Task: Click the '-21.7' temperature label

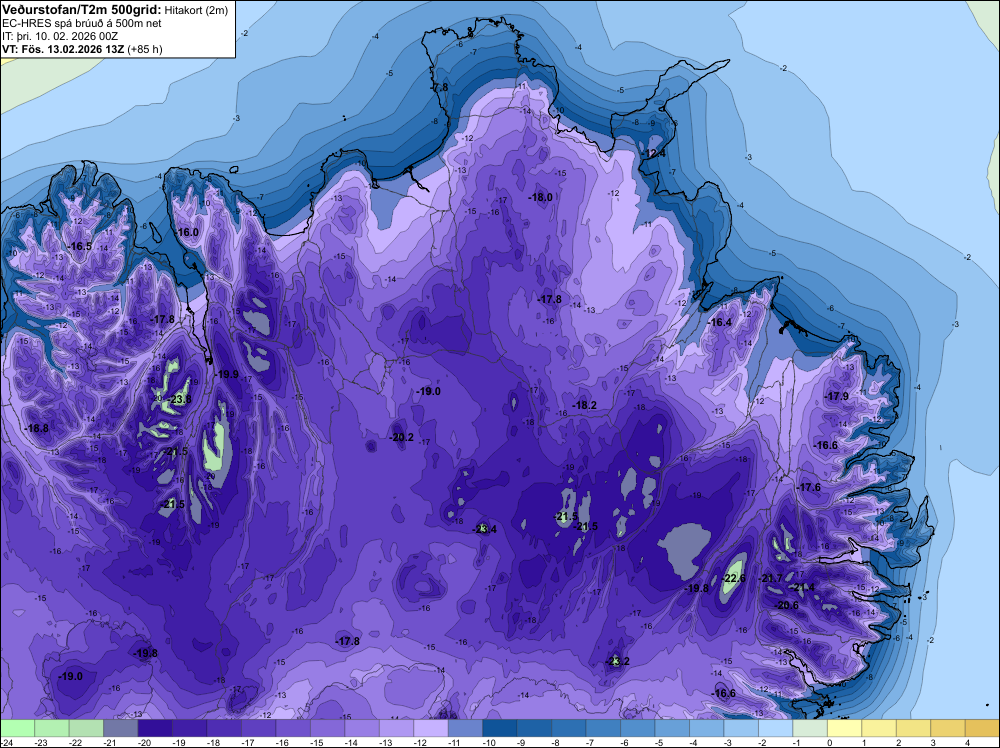Action: (771, 578)
